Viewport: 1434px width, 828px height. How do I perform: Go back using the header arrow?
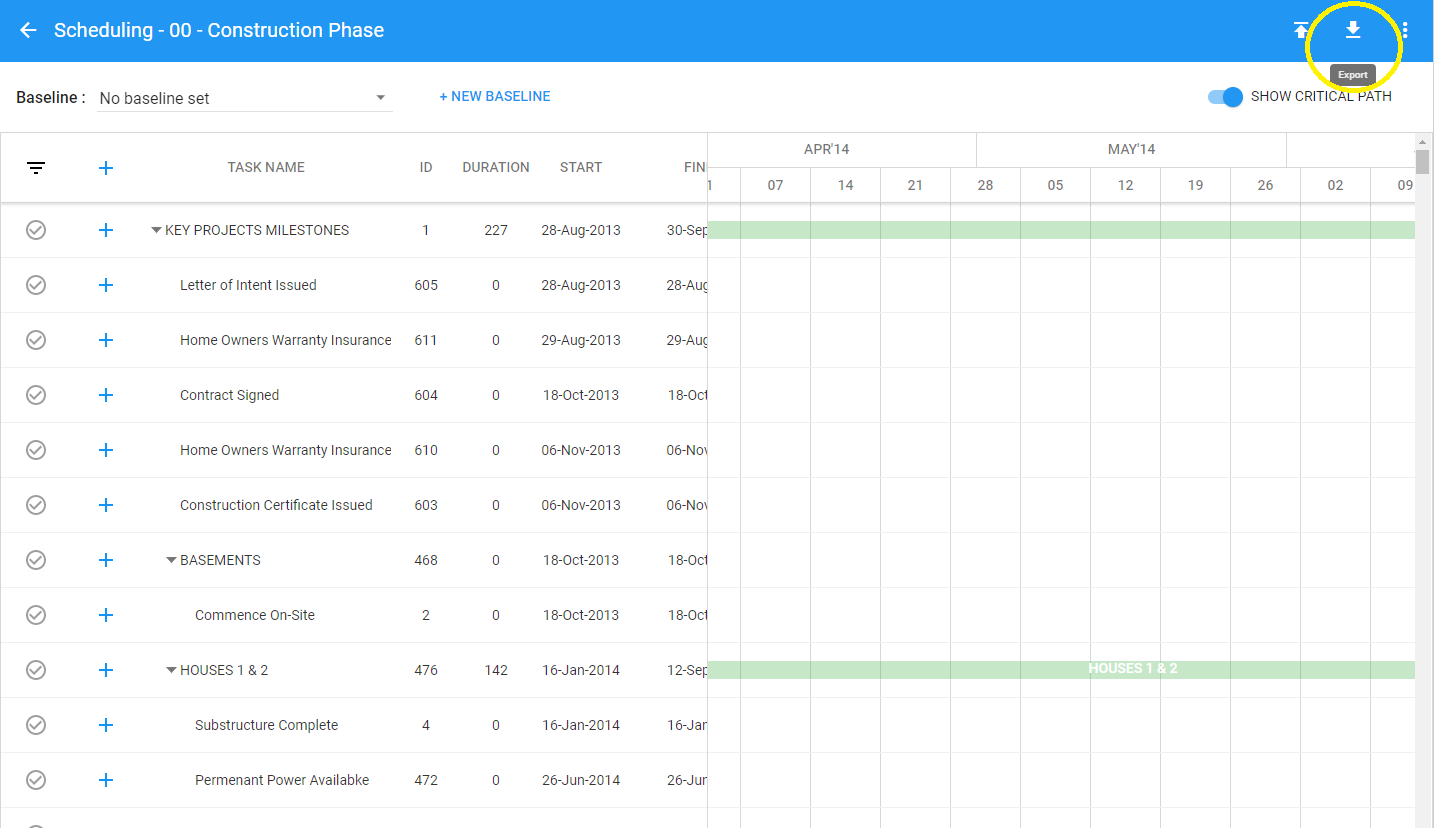point(28,30)
